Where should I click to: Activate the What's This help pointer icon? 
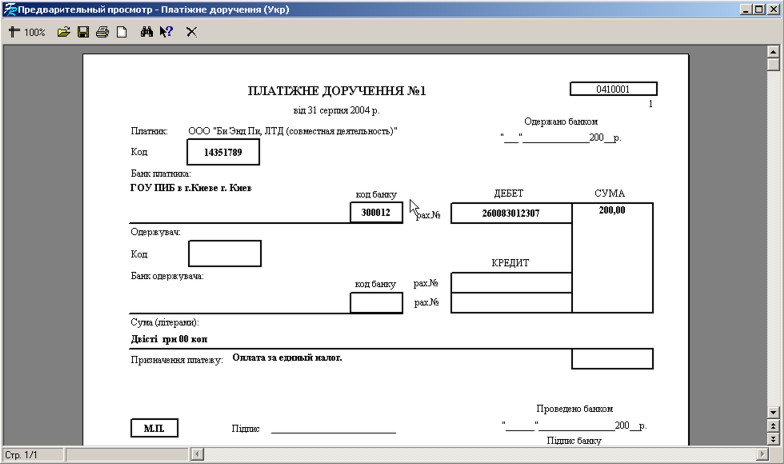166,32
